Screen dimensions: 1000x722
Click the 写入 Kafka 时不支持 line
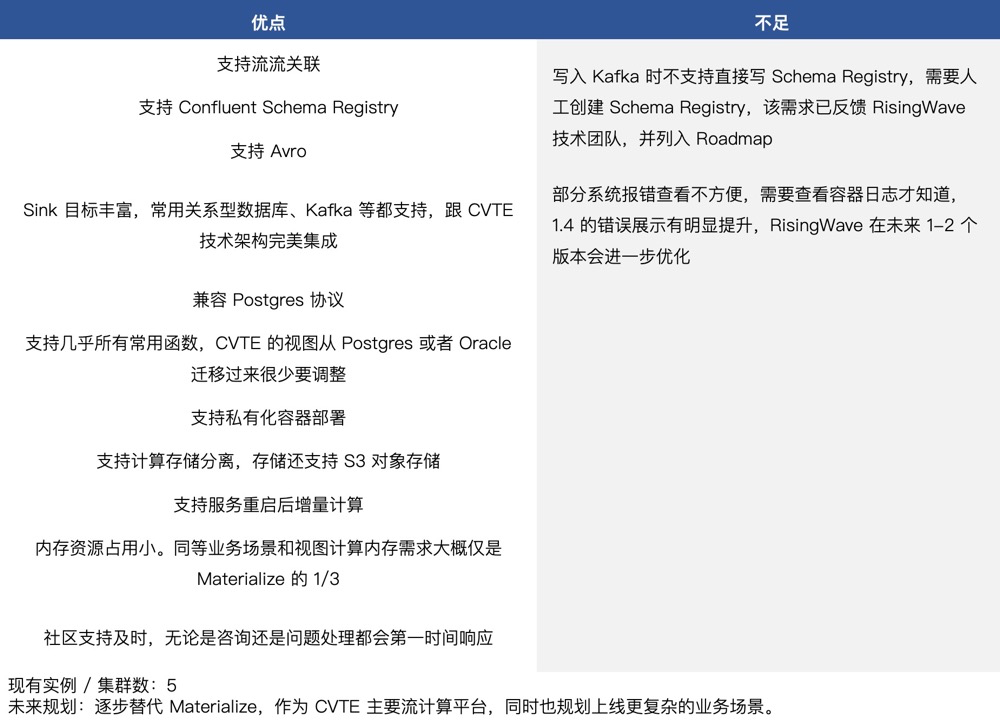[764, 77]
